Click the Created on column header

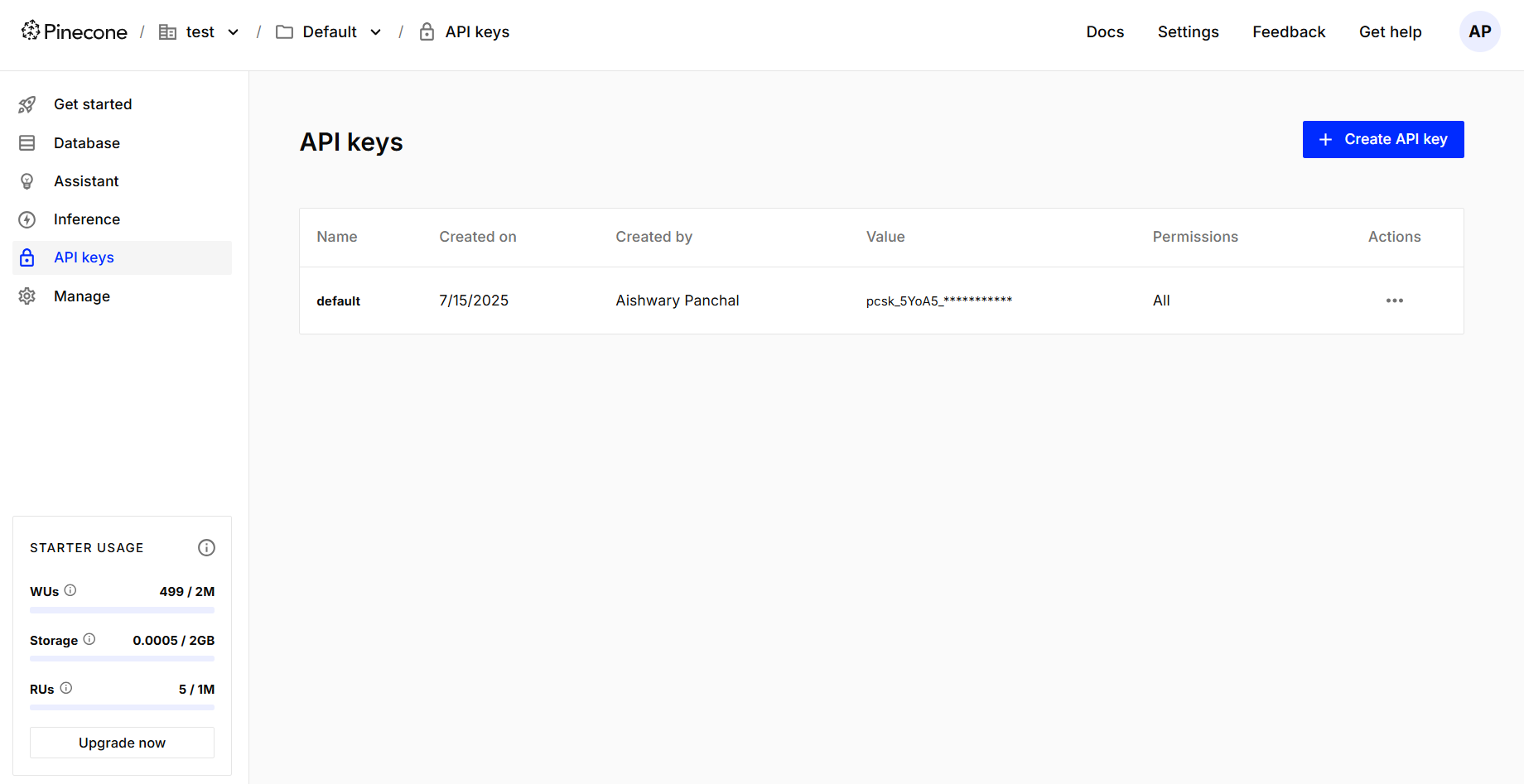(478, 237)
